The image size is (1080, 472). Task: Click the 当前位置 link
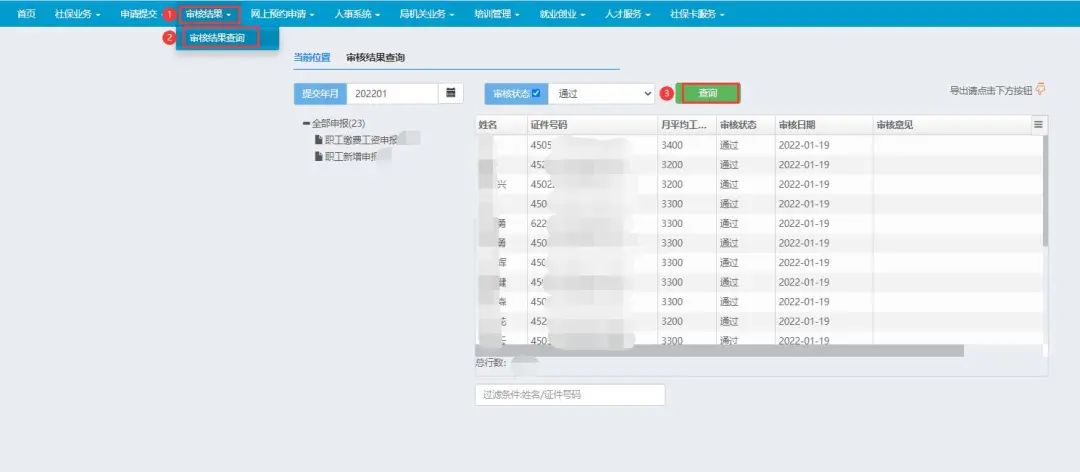(x=312, y=58)
